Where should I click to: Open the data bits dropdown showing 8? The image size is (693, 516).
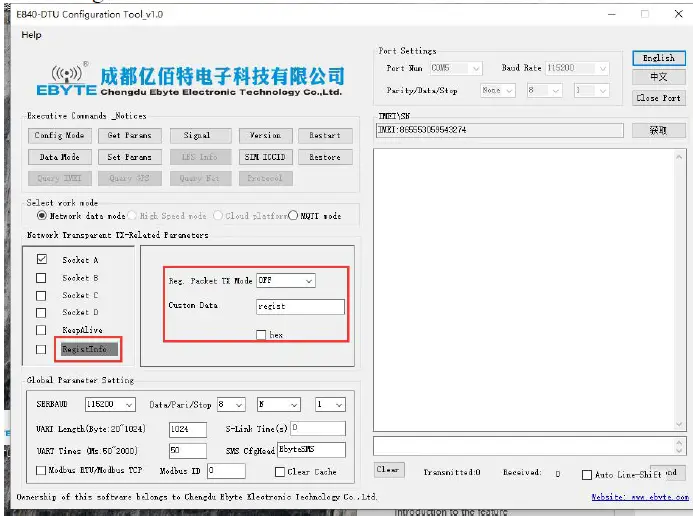(x=231, y=404)
